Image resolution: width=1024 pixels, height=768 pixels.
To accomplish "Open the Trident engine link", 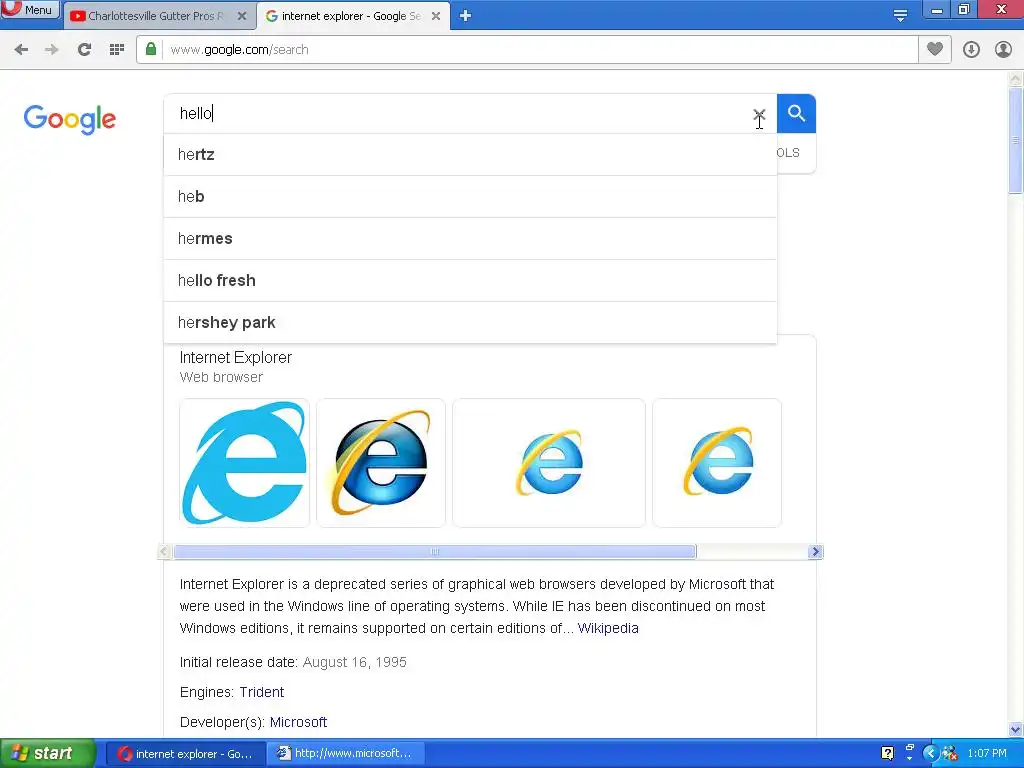I will (x=261, y=692).
